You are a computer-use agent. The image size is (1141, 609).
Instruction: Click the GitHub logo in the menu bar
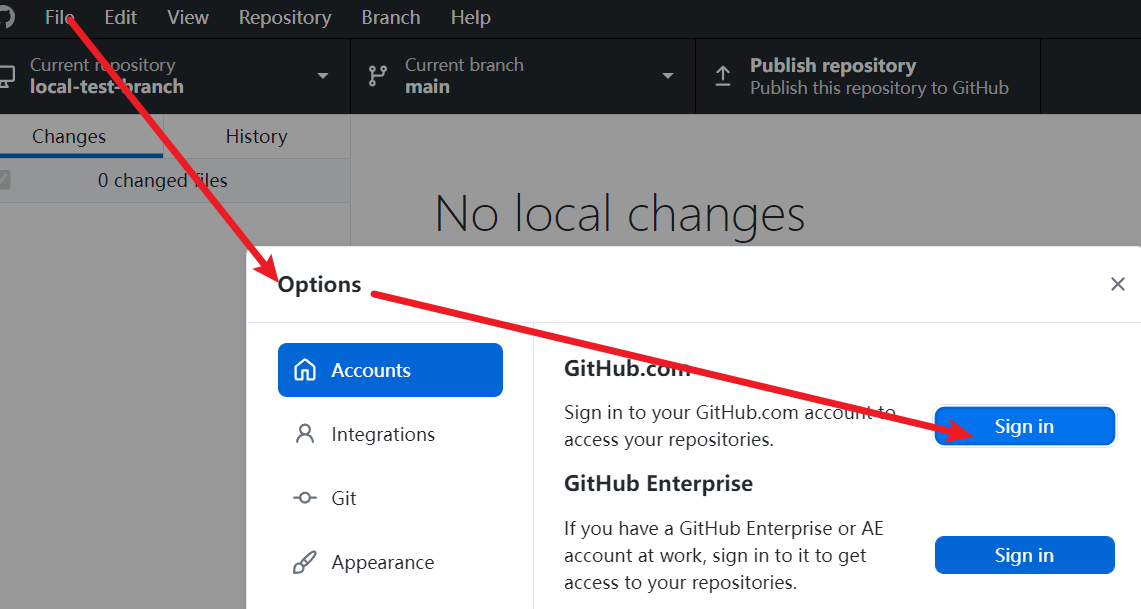(x=6, y=17)
